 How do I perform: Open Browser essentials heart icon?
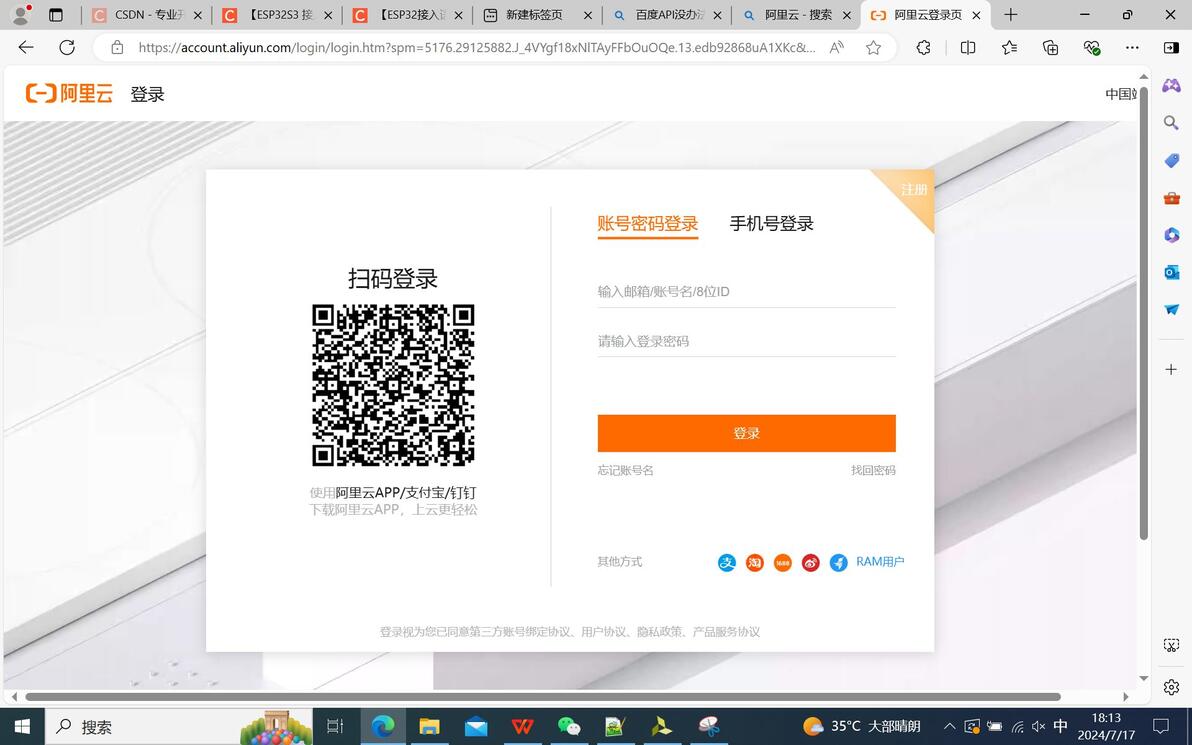(x=1092, y=47)
